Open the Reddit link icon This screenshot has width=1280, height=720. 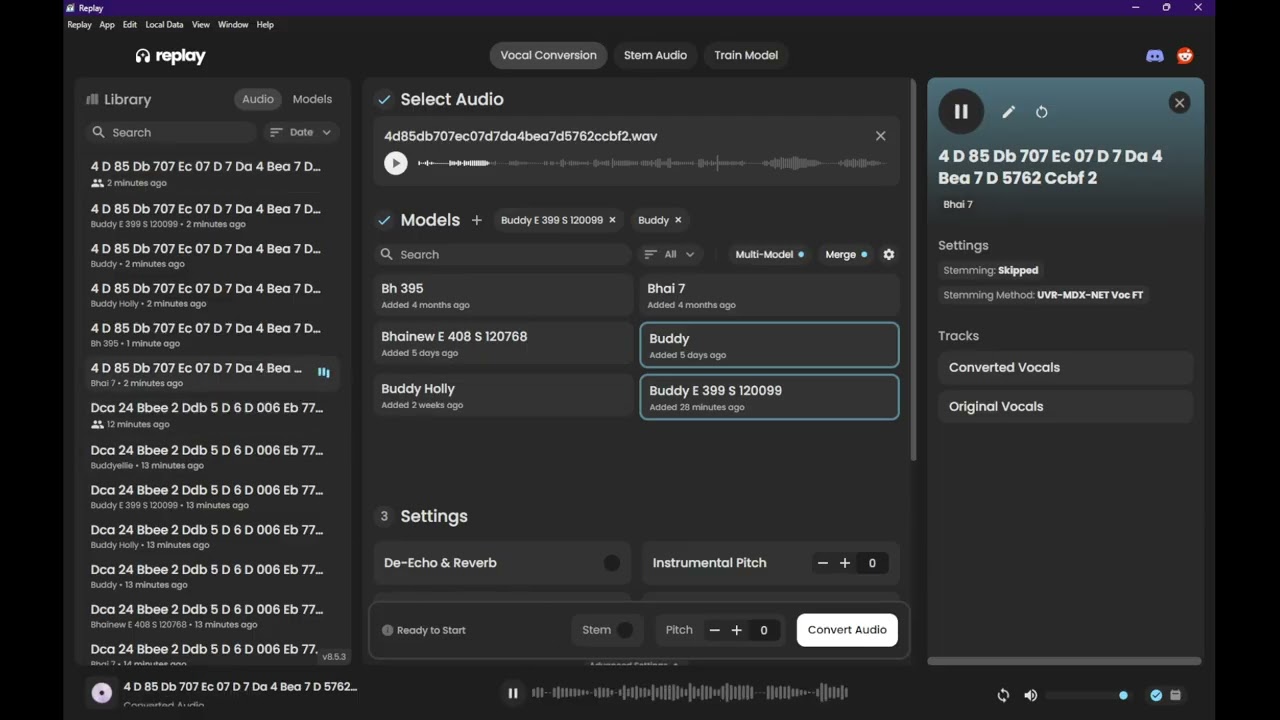click(1185, 56)
